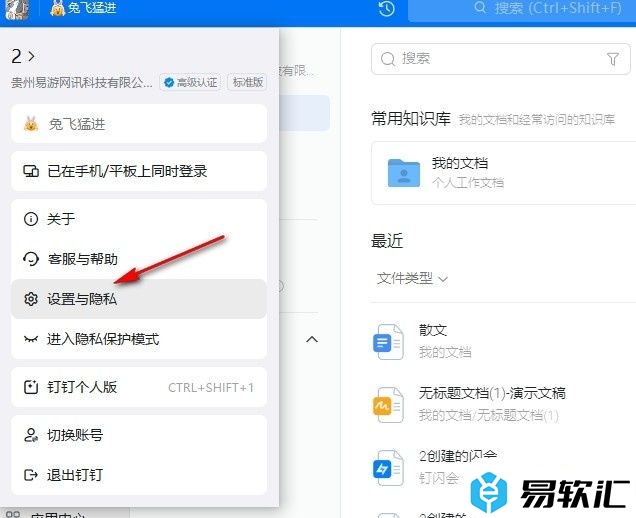Expand the 文件类型 dropdown
The height and width of the screenshot is (518, 636).
tap(412, 279)
